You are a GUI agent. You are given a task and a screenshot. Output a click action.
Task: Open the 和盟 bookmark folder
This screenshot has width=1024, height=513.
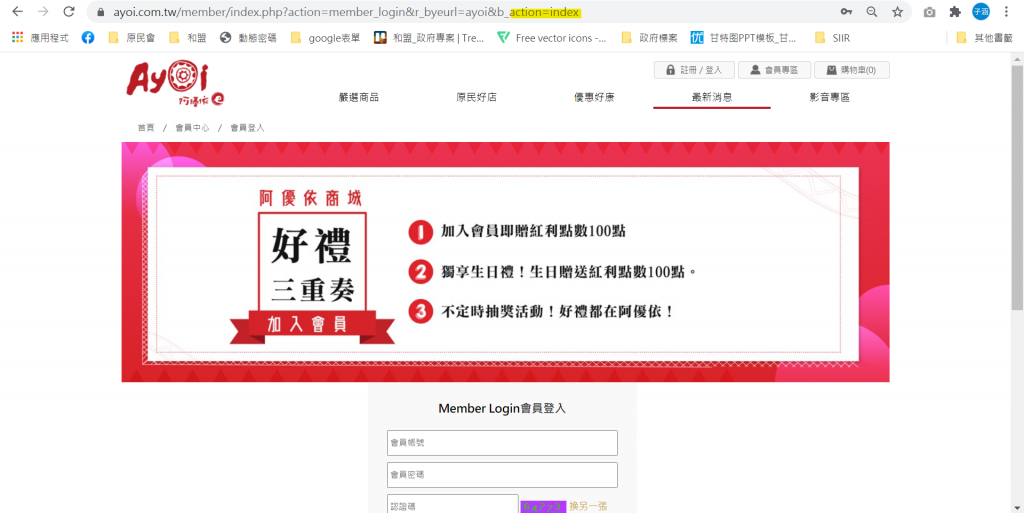187,38
